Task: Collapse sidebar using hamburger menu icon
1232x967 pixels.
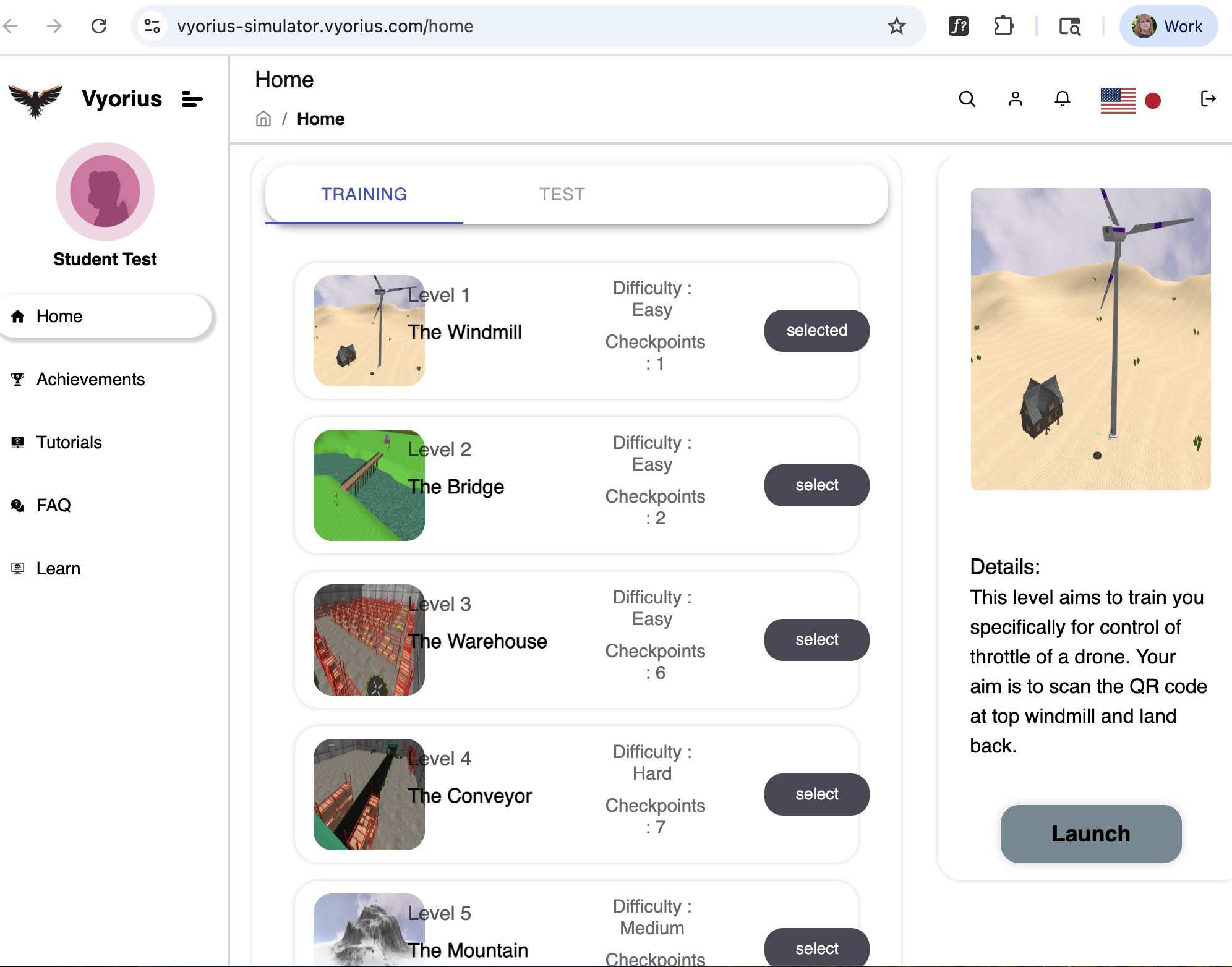Action: 192,99
